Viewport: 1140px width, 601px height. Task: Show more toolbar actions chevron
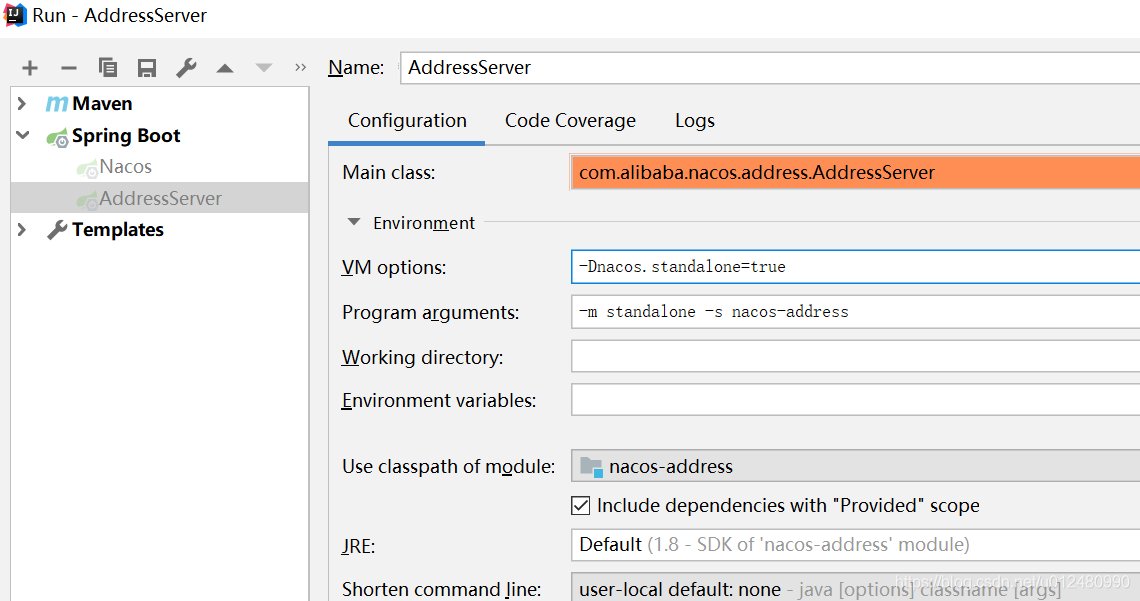(300, 68)
